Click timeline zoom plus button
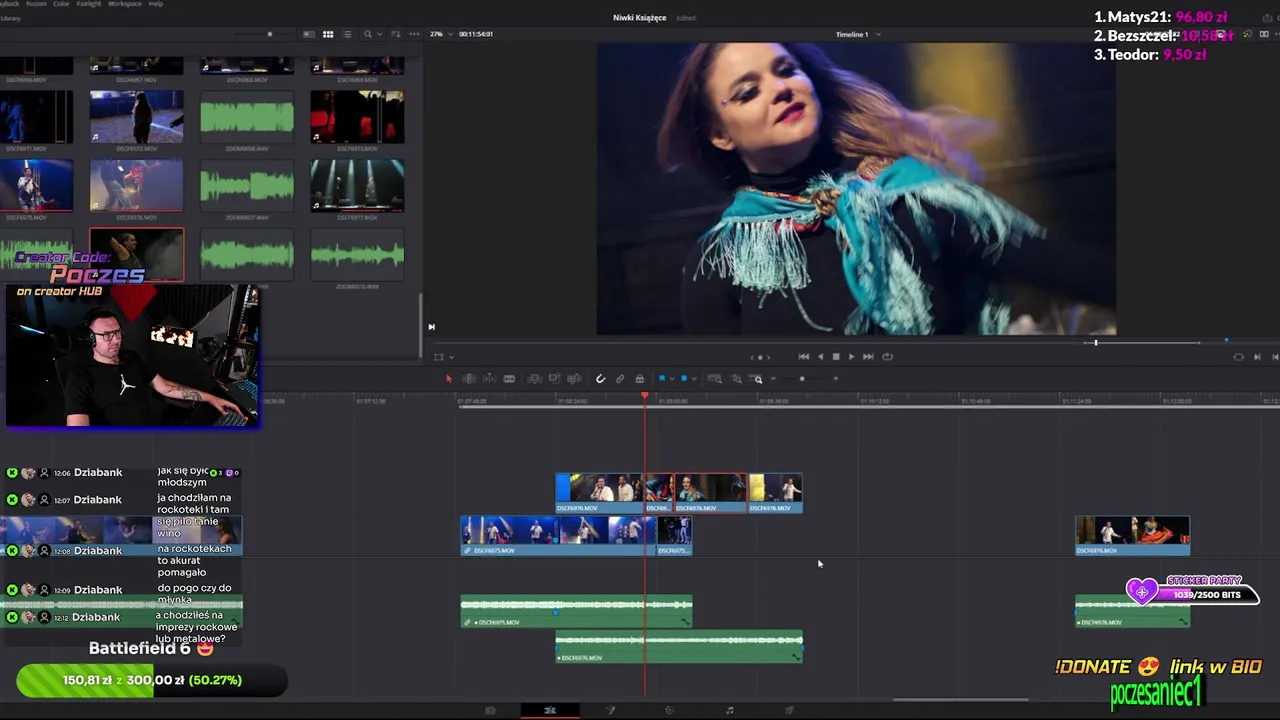The image size is (1280, 720). [836, 379]
